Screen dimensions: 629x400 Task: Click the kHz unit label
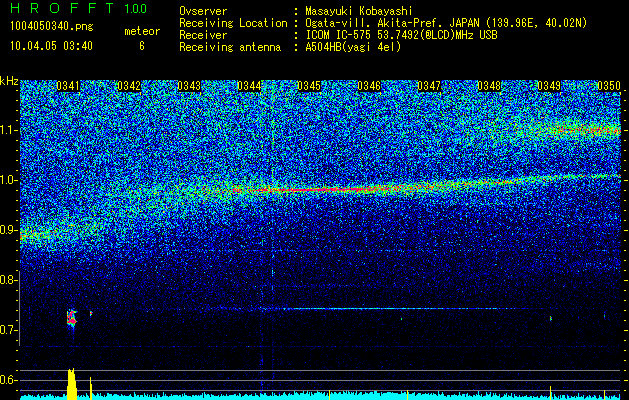click(9, 81)
